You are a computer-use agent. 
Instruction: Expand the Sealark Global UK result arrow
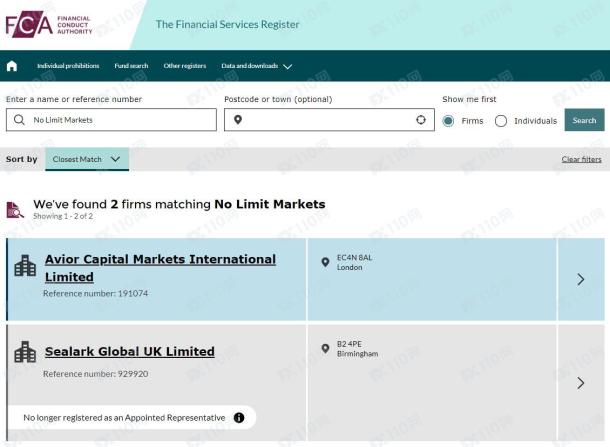coord(581,383)
